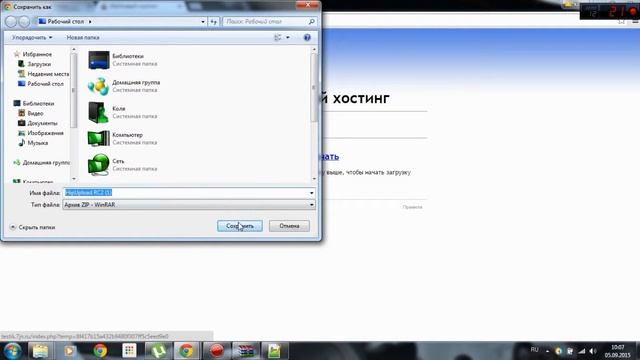Click the help question-mark icon
Image resolution: width=640 pixels, height=360 pixels.
tap(307, 38)
